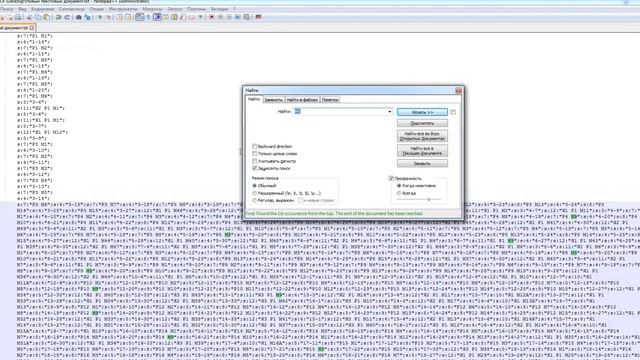Uncheck the Прозрачность checkbox
Screen dimensions: 640x360
pyautogui.click(x=391, y=178)
